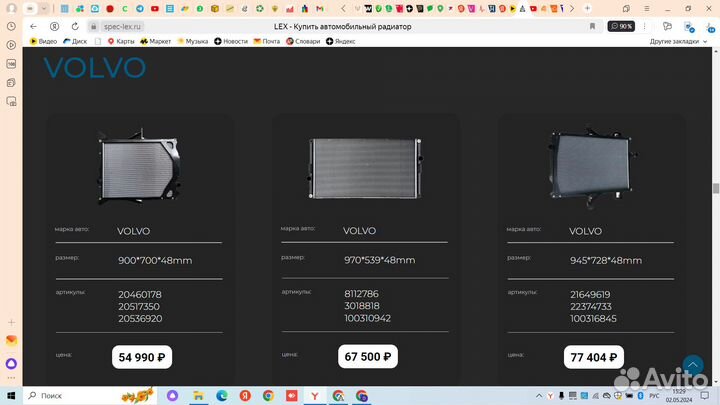This screenshot has width=720, height=405.
Task: Open the browser hamburger menu
Action: [647, 8]
